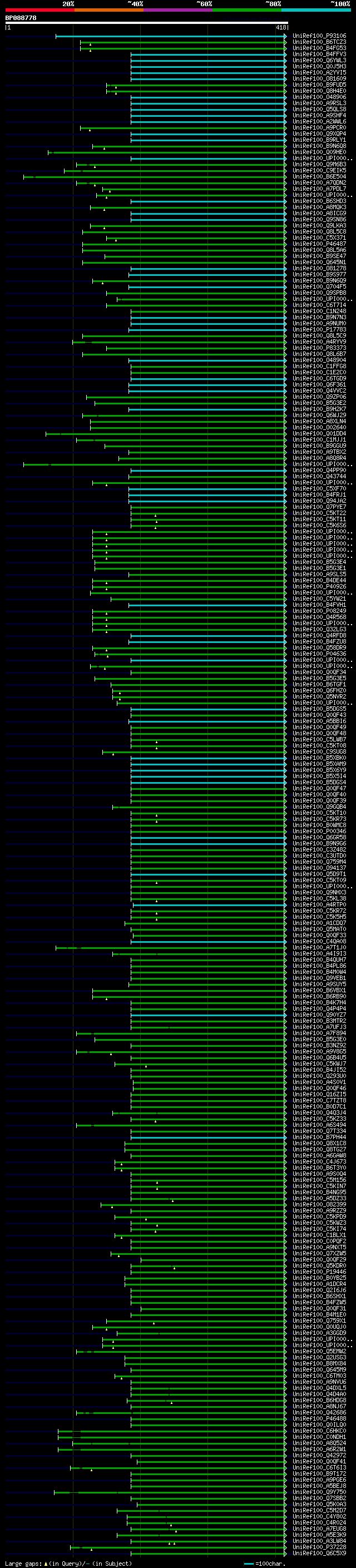Select label UniRef100_Q9SN86
Viewport: 356px width, 1568px height.
click(x=319, y=219)
